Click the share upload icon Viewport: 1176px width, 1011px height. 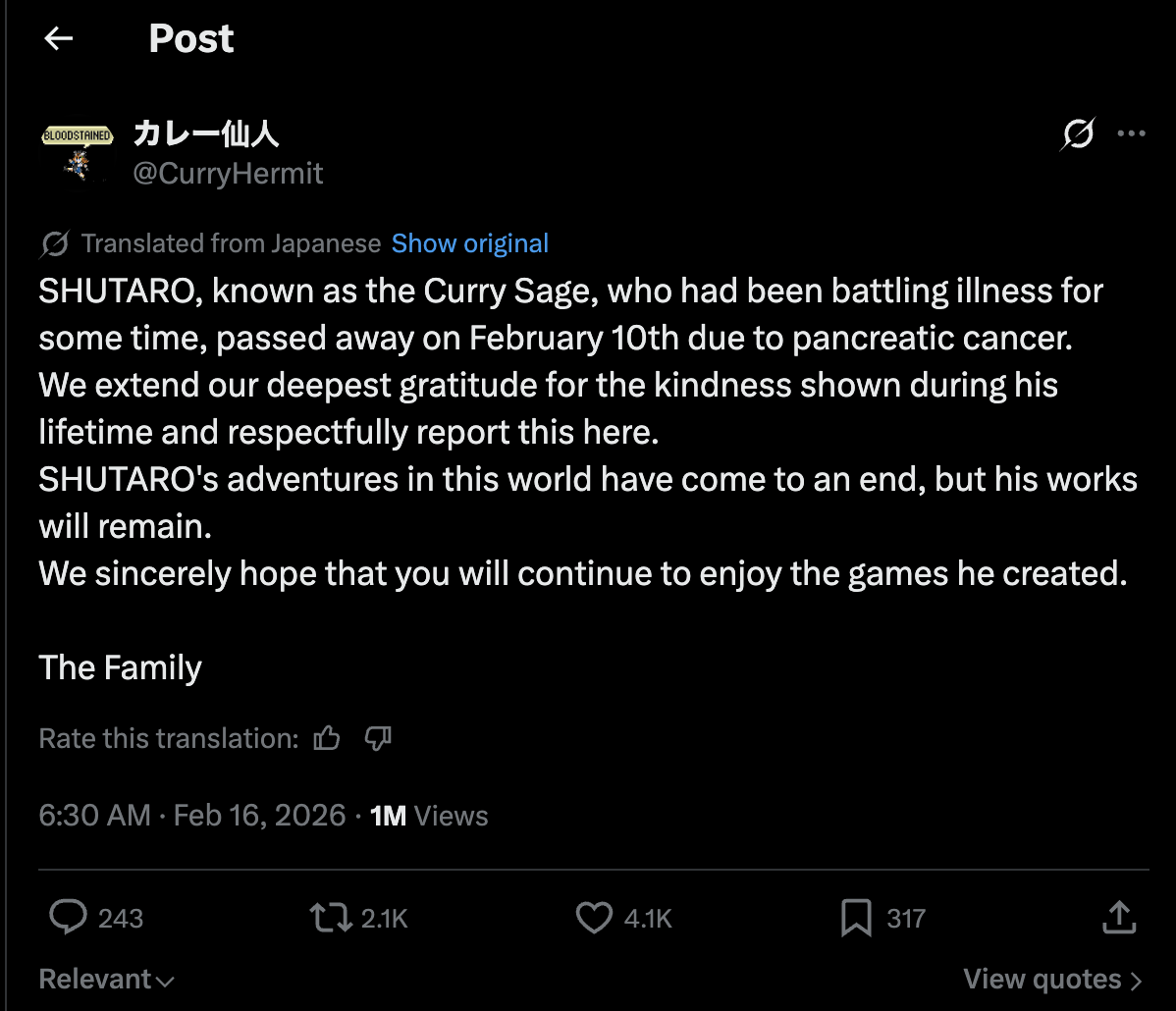click(x=1118, y=918)
